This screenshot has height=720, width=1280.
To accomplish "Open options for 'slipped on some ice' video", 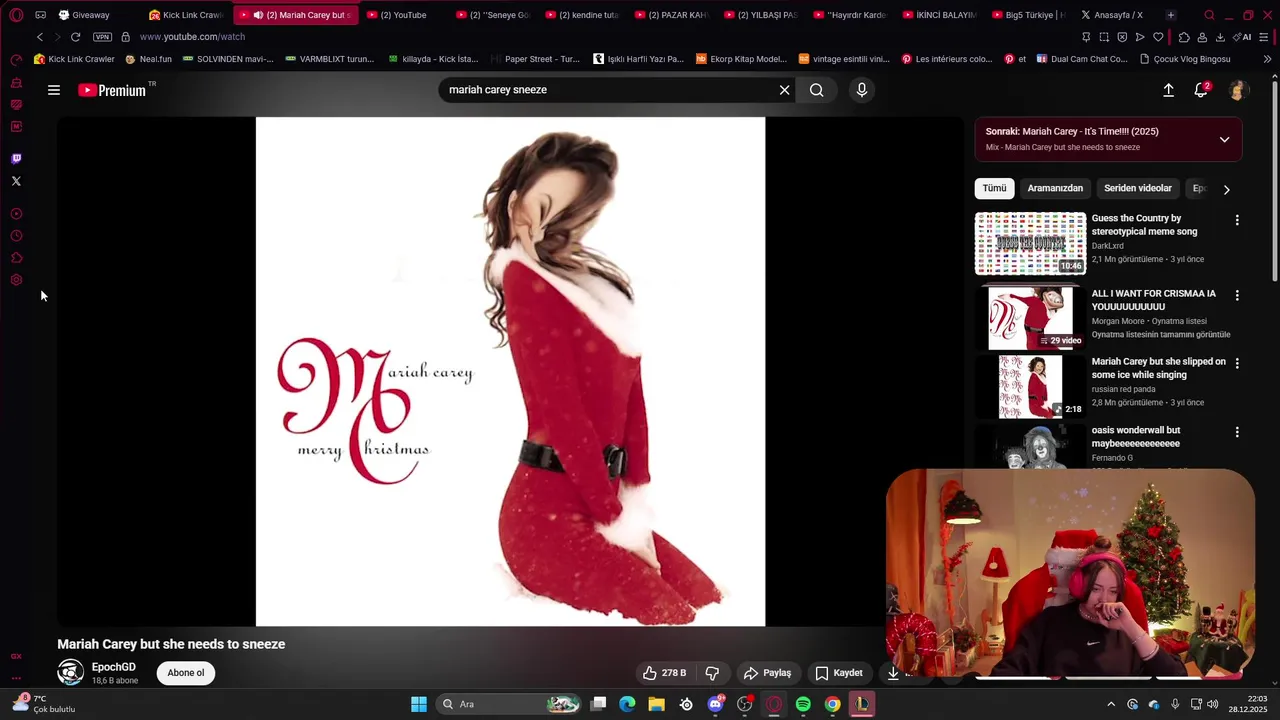I will [x=1237, y=364].
